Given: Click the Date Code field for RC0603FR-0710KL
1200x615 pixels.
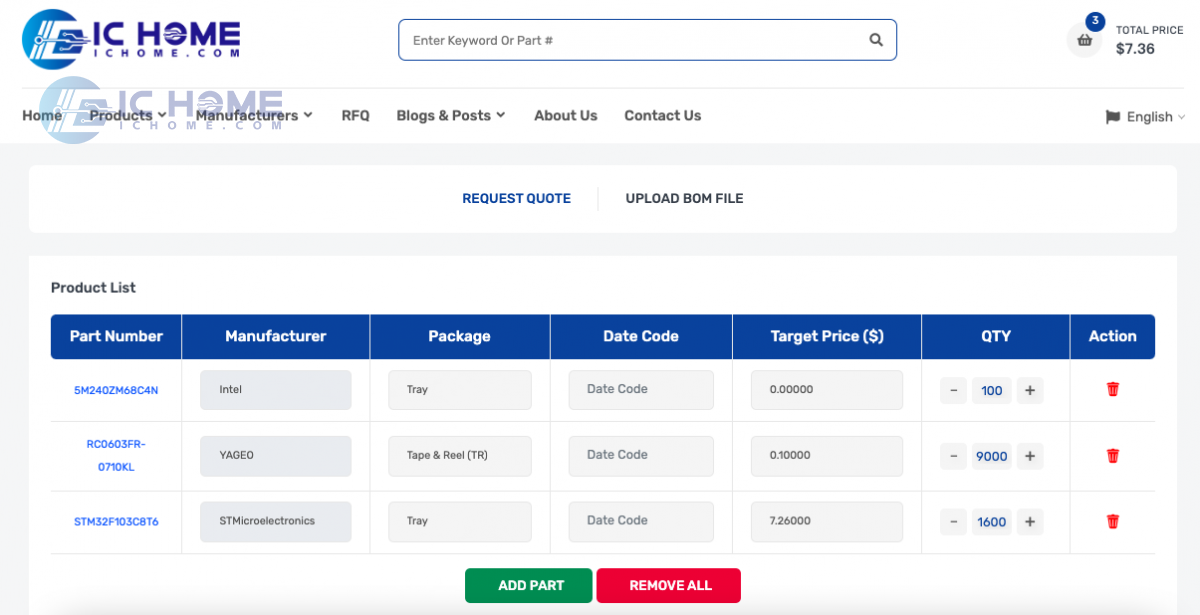Looking at the screenshot, I should [x=641, y=456].
